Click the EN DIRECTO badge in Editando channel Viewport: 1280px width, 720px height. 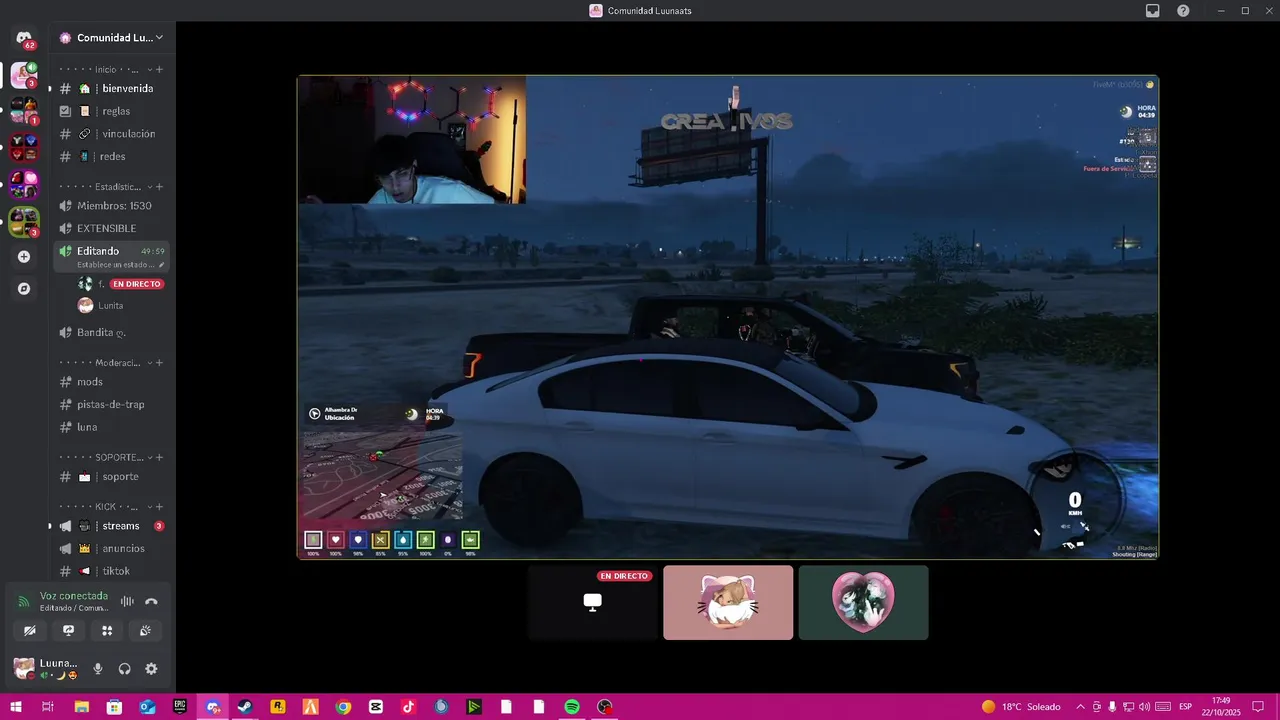[137, 284]
